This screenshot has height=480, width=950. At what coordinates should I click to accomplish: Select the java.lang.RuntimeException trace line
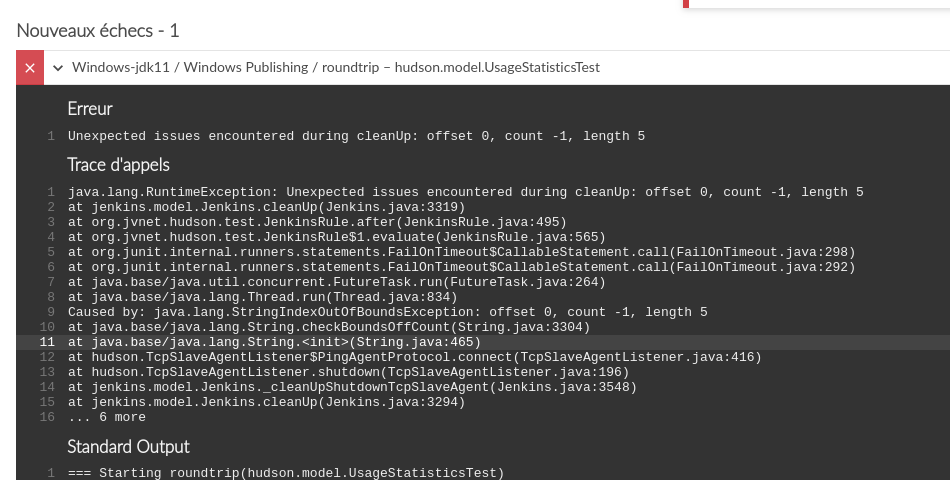465,192
